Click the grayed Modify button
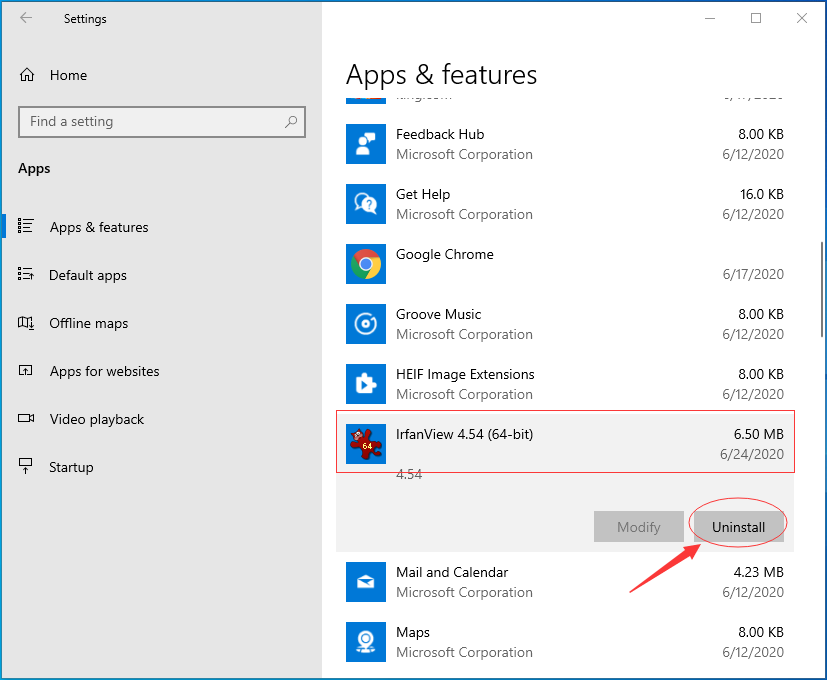Image resolution: width=827 pixels, height=680 pixels. click(x=639, y=526)
